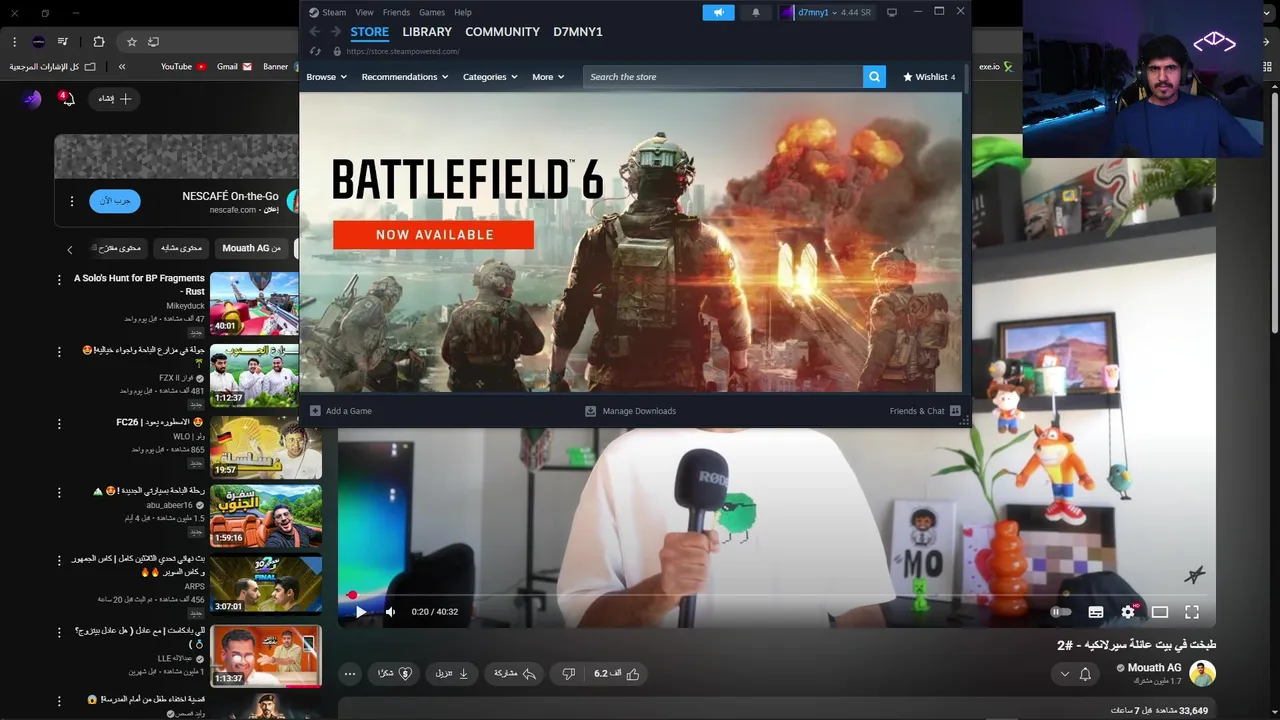1280x720 pixels.
Task: Click the YouTube share button
Action: 516,674
